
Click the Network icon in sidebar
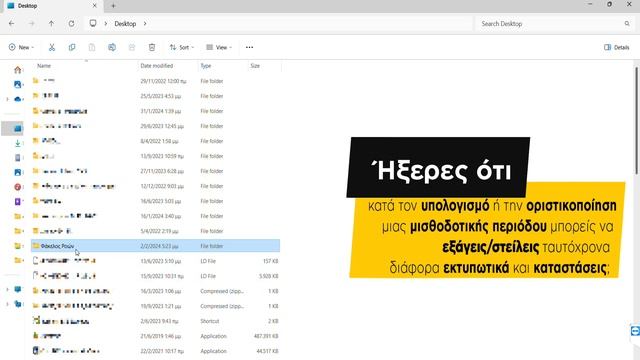18,304
